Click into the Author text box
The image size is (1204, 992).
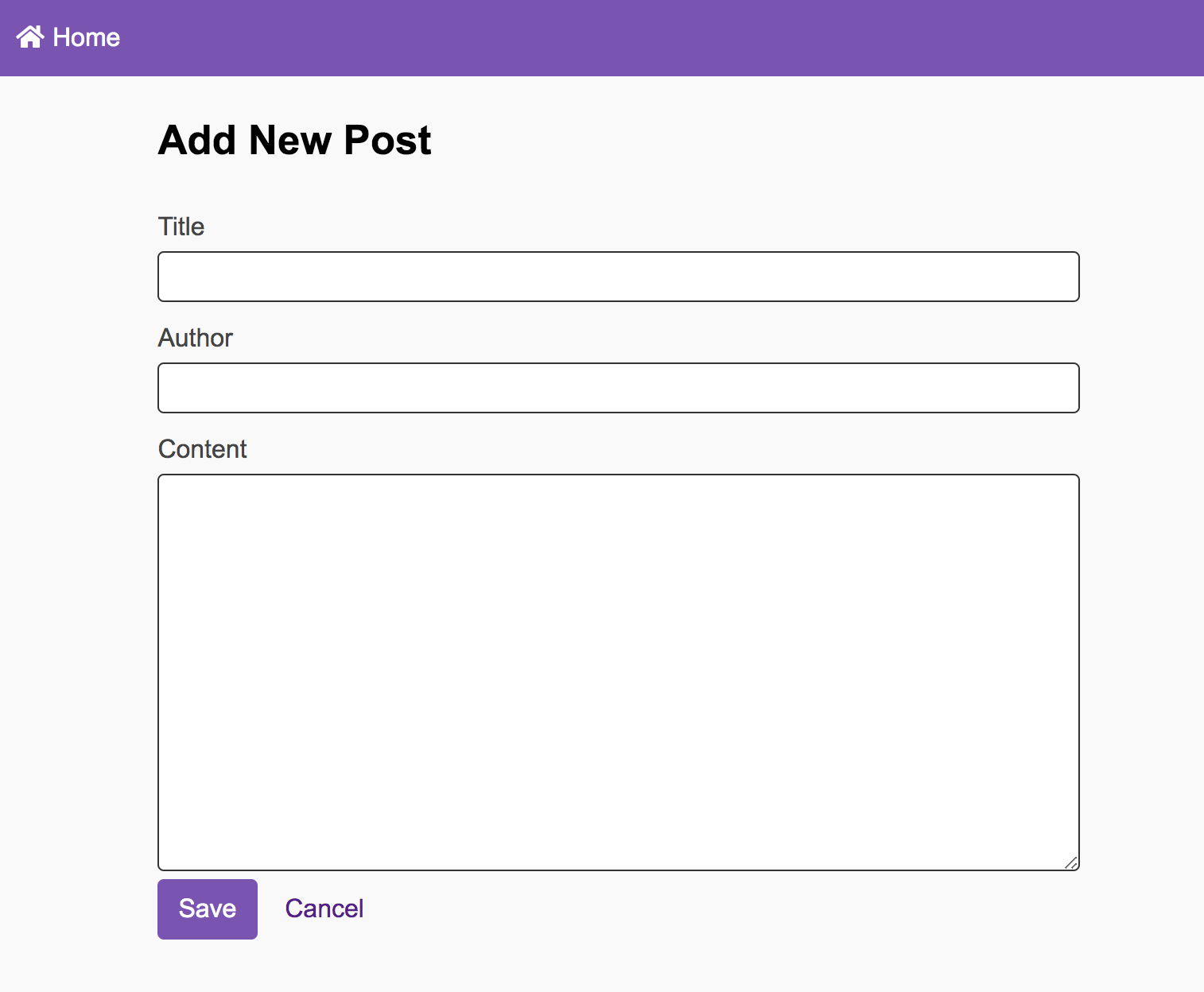point(618,388)
